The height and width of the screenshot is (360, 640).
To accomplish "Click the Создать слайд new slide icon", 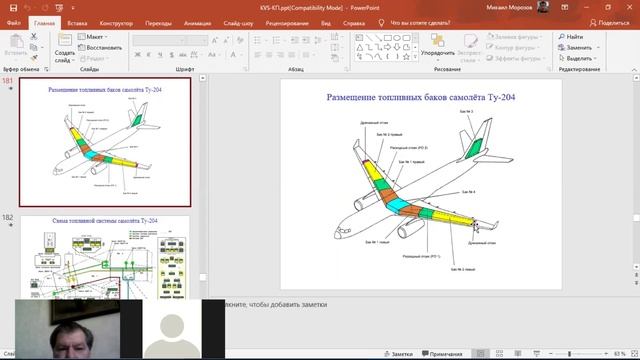I will point(64,40).
